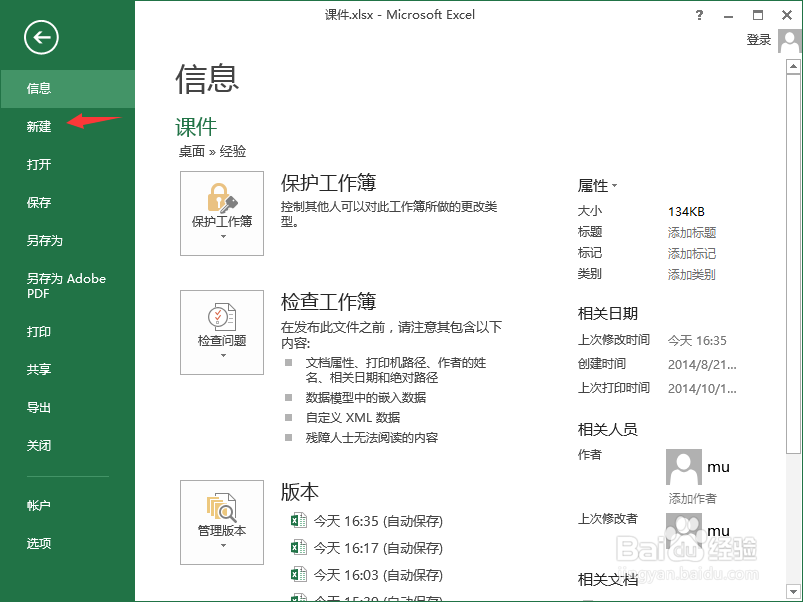The height and width of the screenshot is (602, 803).
Task: Click the 登录 sign-in link
Action: click(x=759, y=39)
